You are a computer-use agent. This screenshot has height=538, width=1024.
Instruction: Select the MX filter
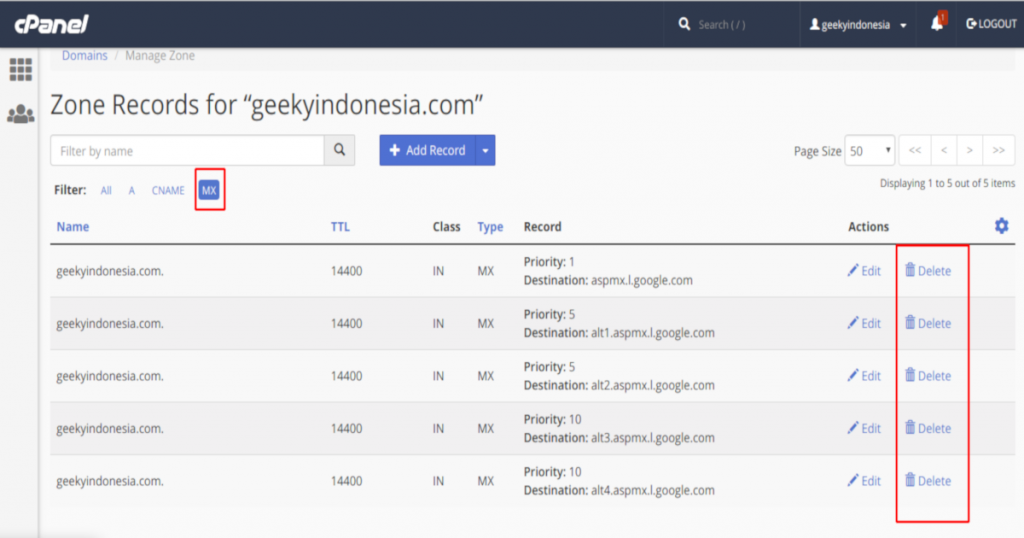pos(209,191)
